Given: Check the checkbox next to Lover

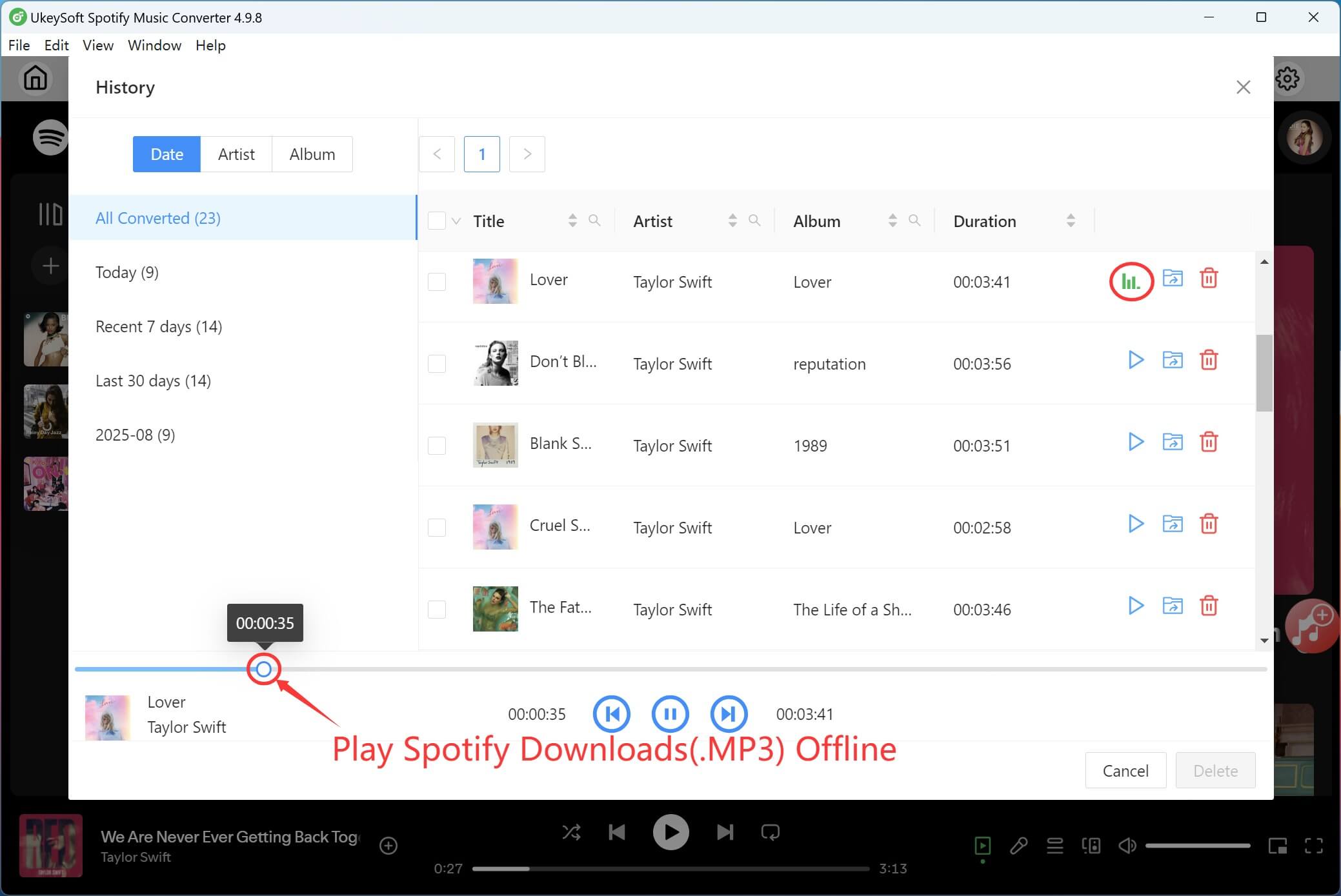Looking at the screenshot, I should click(x=436, y=281).
